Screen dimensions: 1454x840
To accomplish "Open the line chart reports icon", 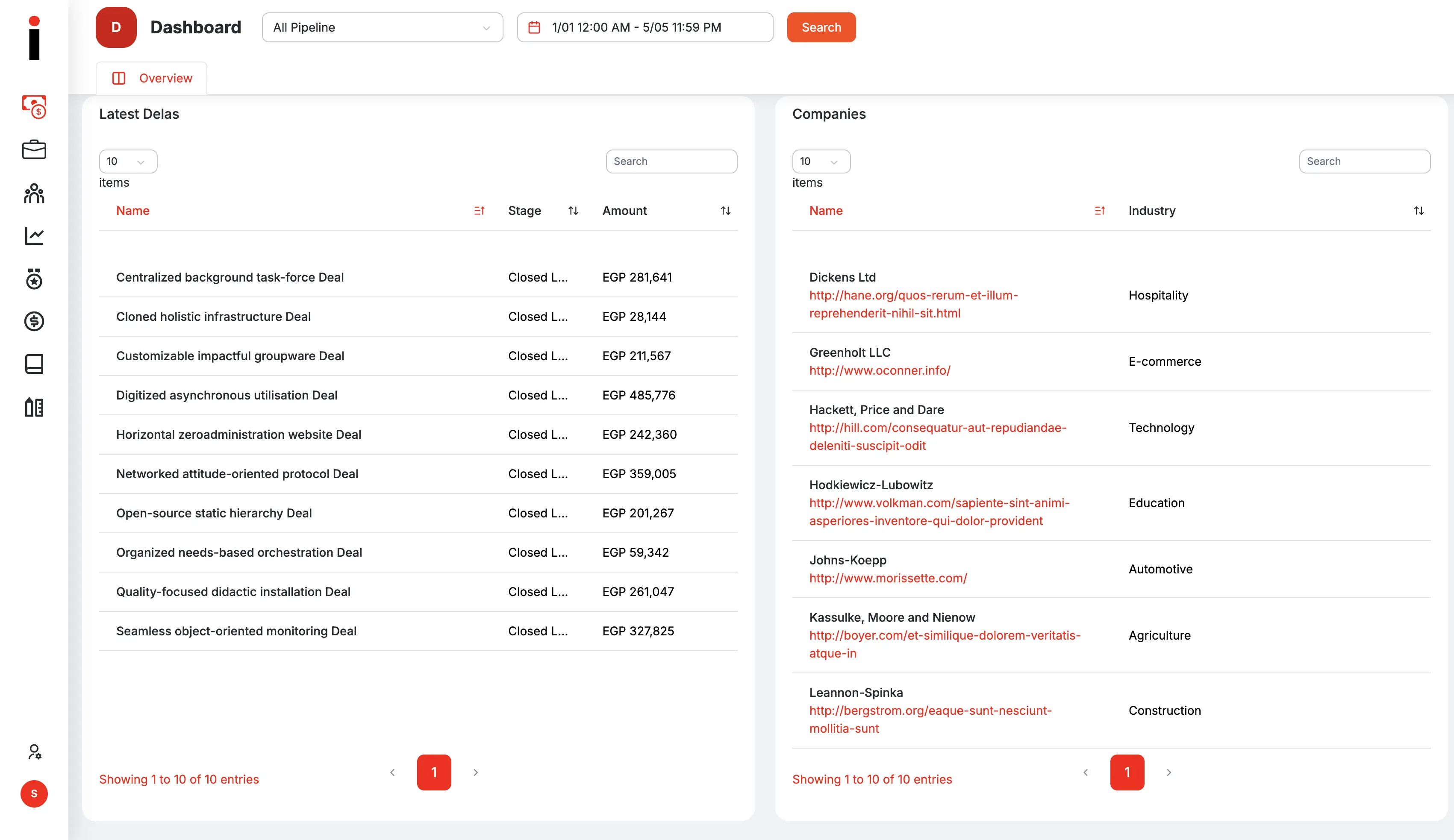I will (x=34, y=235).
